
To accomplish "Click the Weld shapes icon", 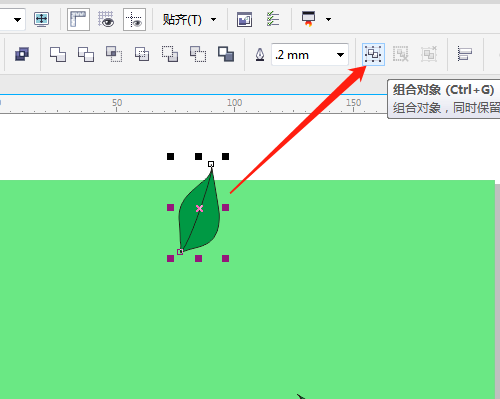I will pyautogui.click(x=58, y=54).
